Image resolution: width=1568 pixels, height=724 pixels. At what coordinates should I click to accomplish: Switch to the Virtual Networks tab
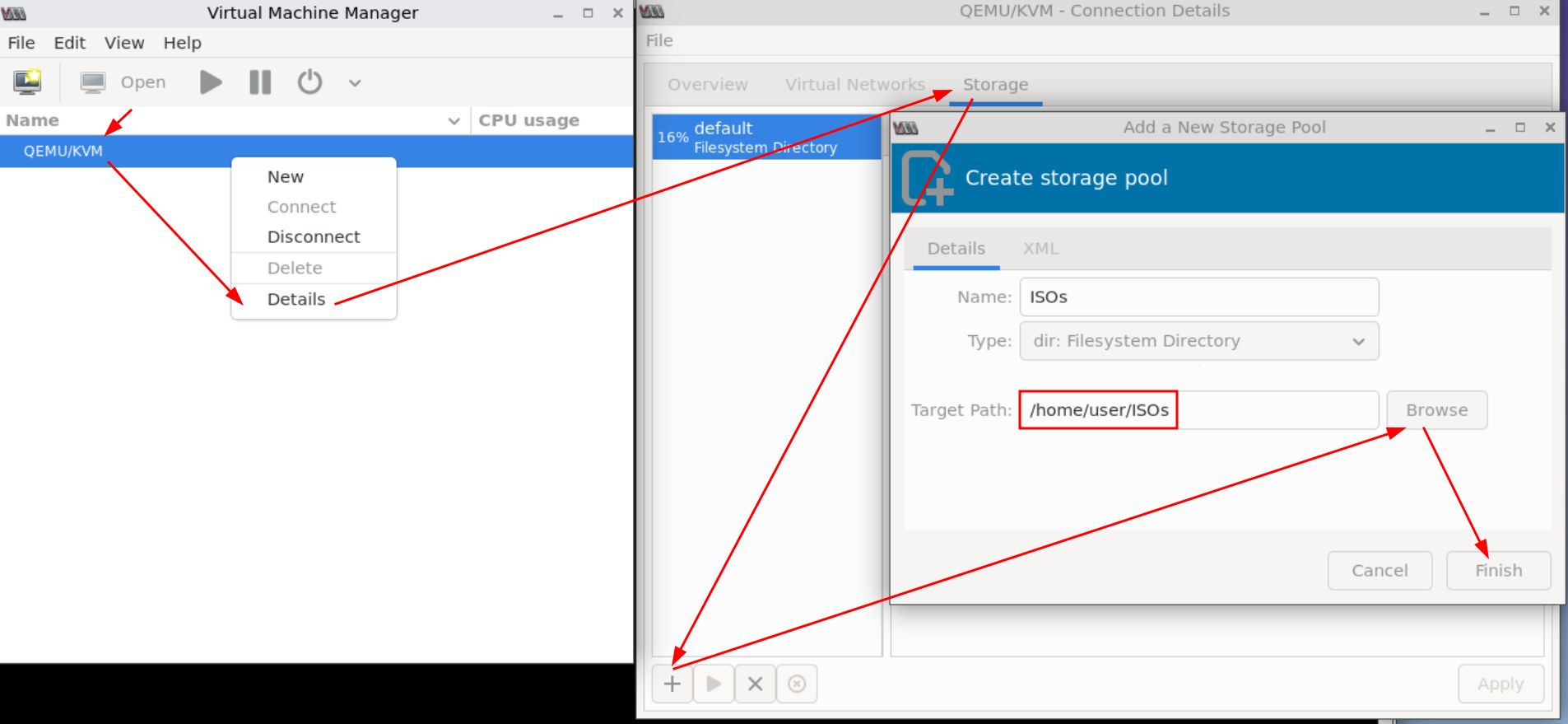pyautogui.click(x=855, y=85)
